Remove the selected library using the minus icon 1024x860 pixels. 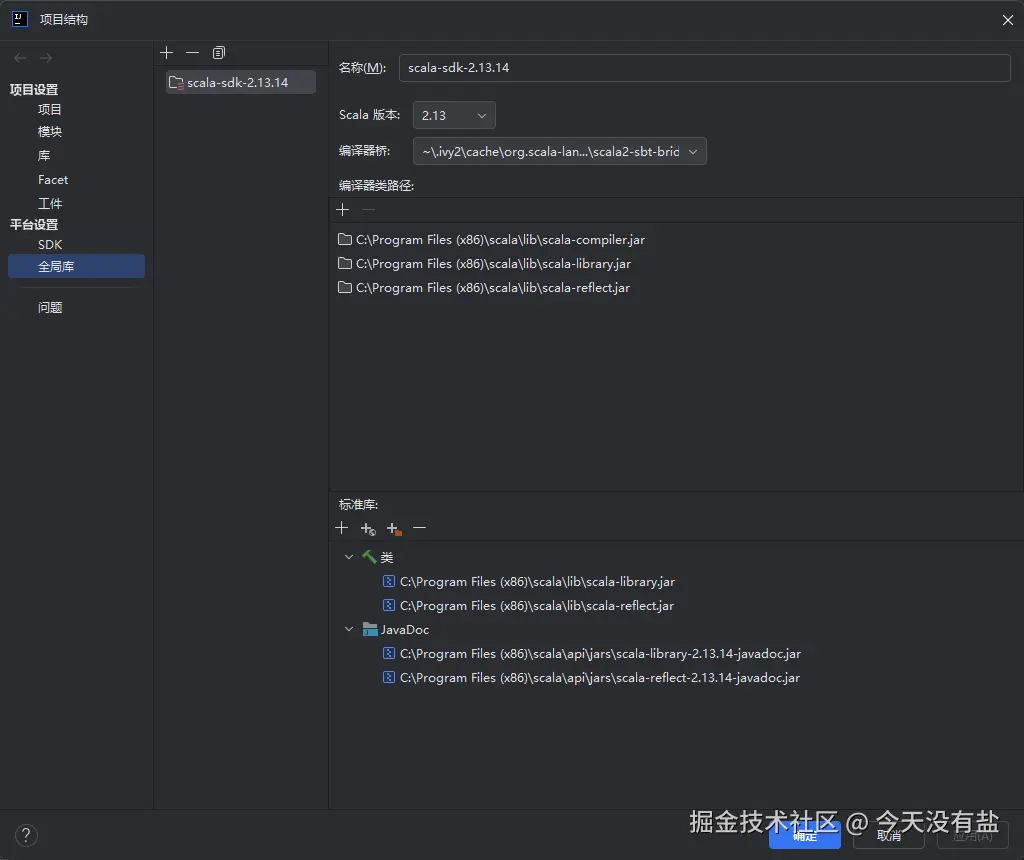[x=192, y=52]
